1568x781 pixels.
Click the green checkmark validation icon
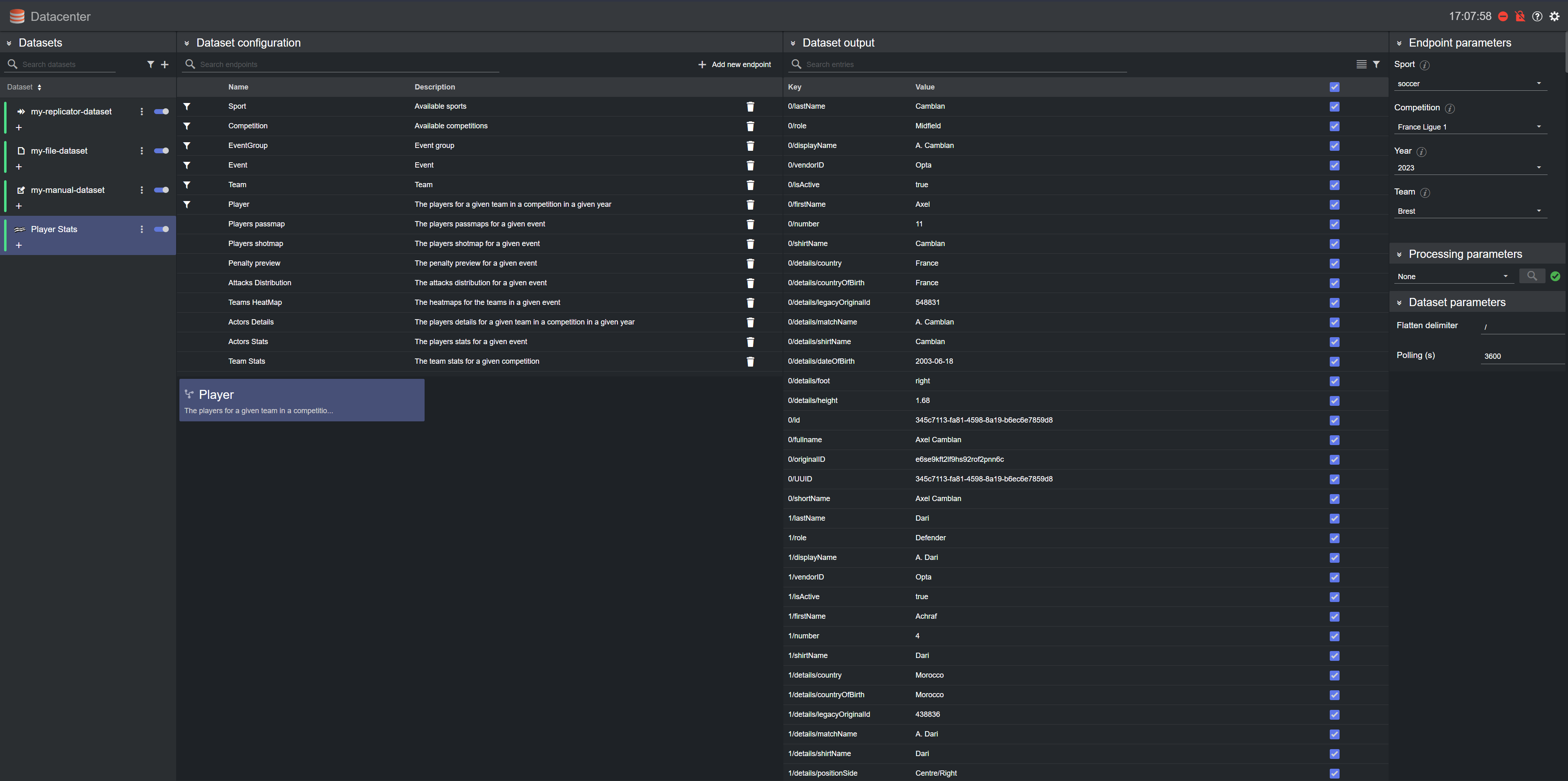[x=1555, y=276]
